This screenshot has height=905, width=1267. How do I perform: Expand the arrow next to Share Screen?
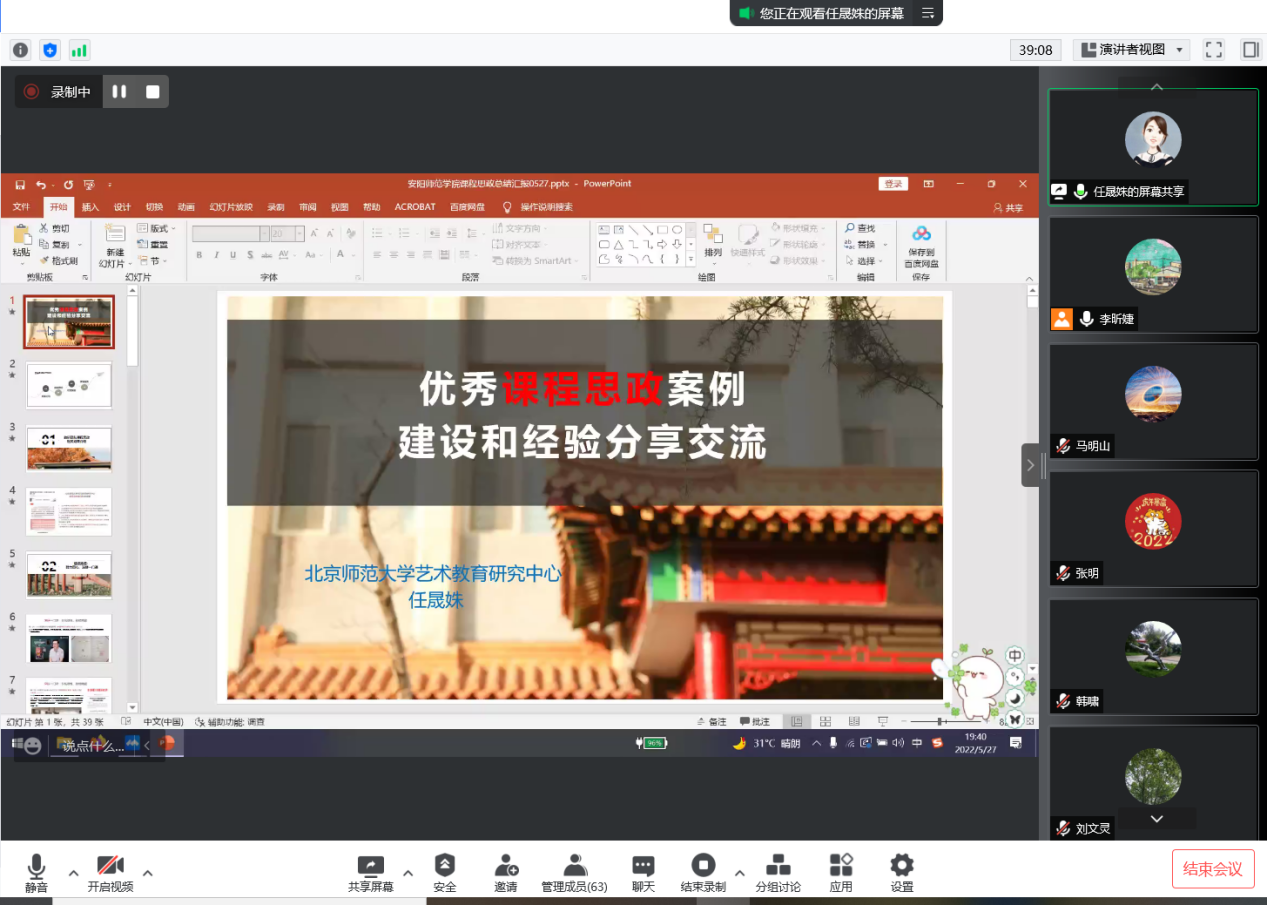click(408, 872)
